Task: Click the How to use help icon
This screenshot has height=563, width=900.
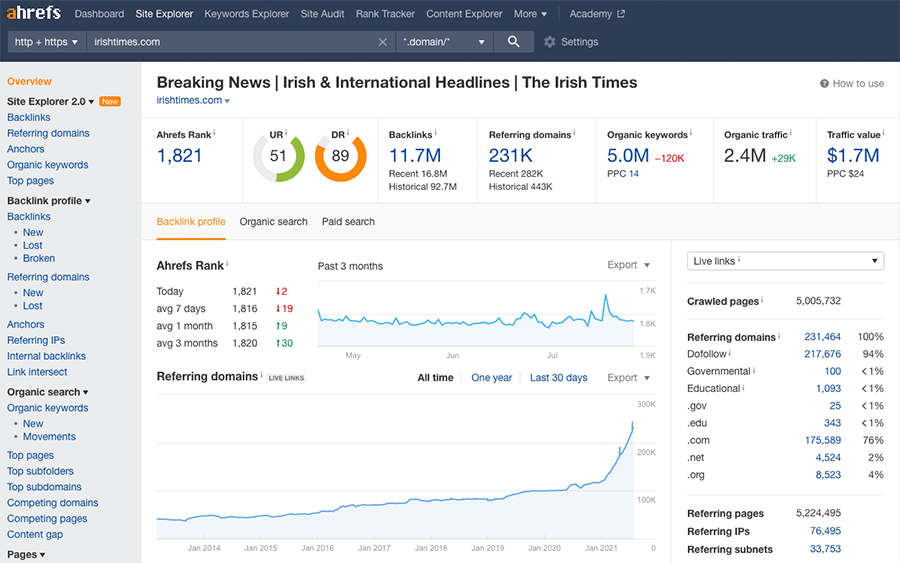Action: 824,83
